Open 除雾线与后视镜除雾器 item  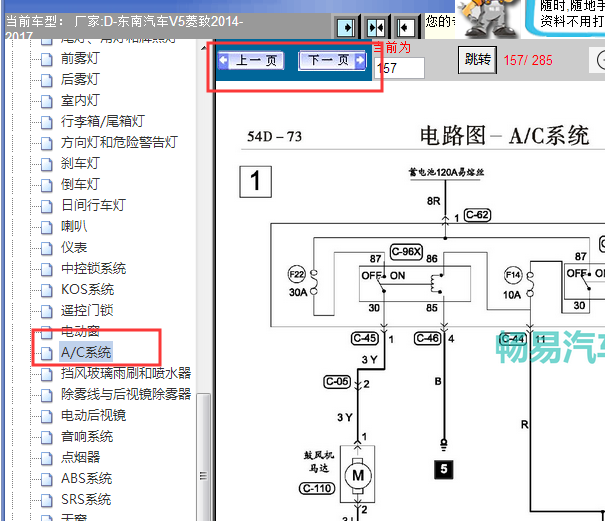point(126,394)
